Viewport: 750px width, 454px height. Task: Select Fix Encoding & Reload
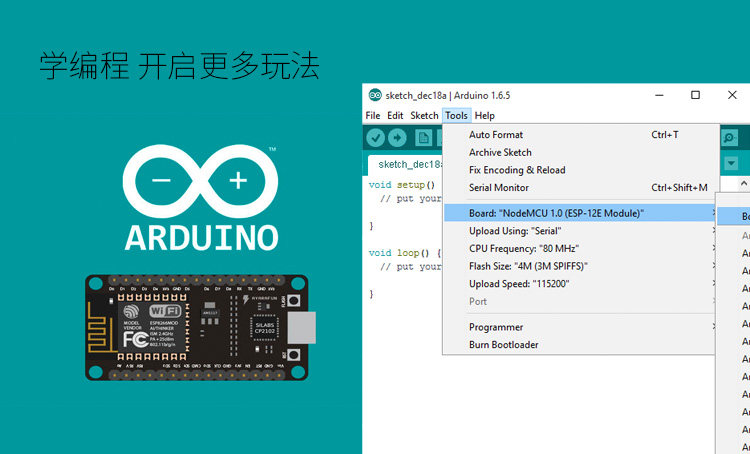tap(581, 170)
